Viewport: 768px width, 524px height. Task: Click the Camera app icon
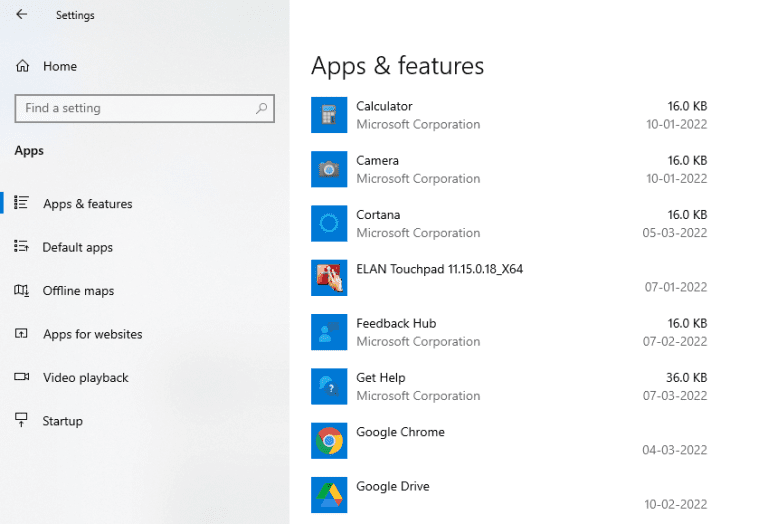coord(329,169)
